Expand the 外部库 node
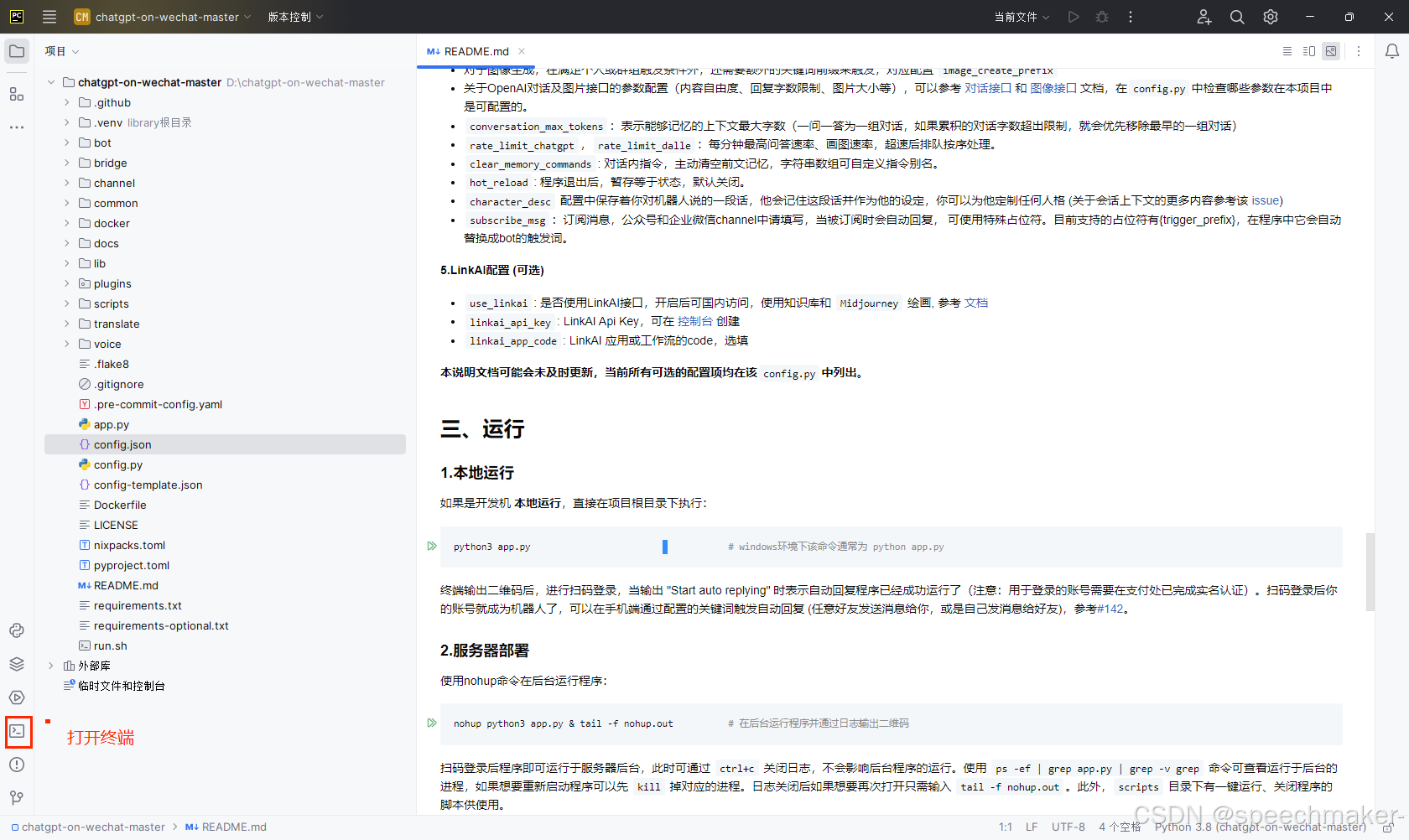 click(51, 666)
